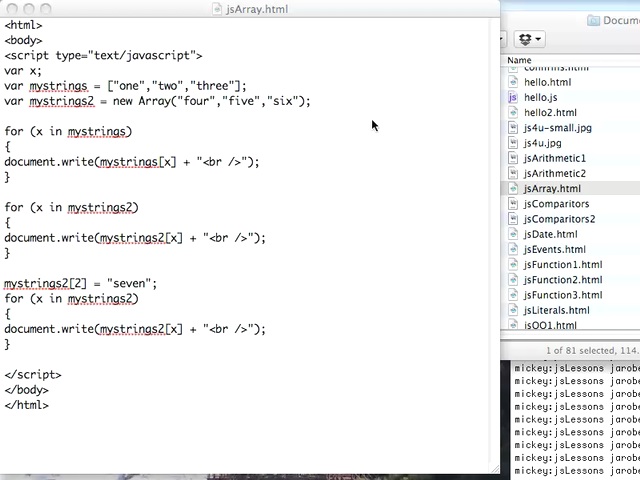Click the Documents folder icon in Finder title
640x480 pixels.
click(x=593, y=20)
